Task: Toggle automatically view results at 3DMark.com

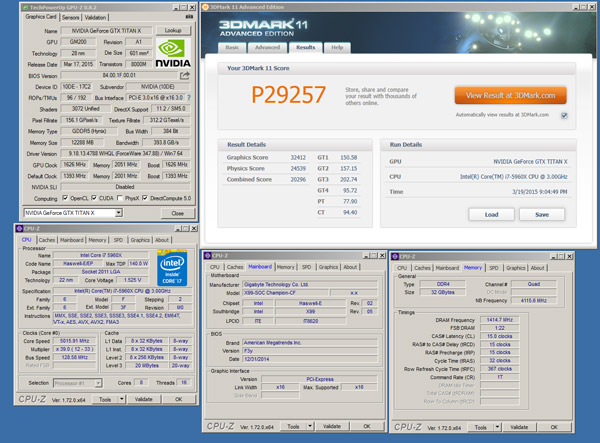Action: tap(564, 116)
